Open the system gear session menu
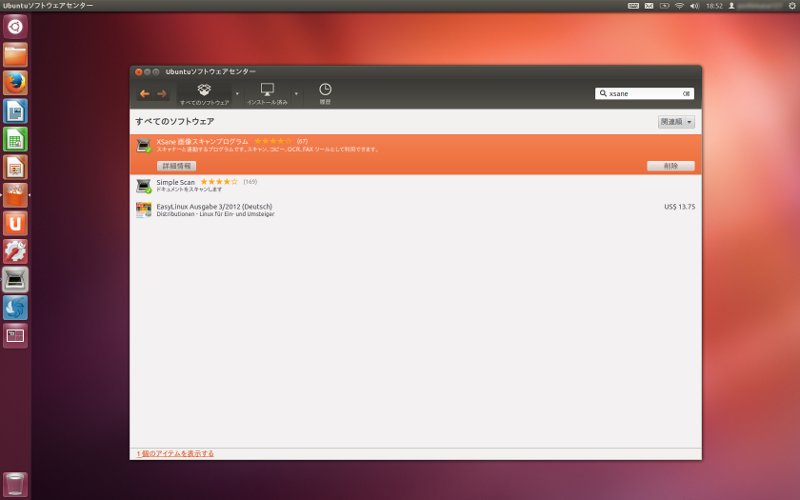This screenshot has height=500, width=800. coord(792,6)
